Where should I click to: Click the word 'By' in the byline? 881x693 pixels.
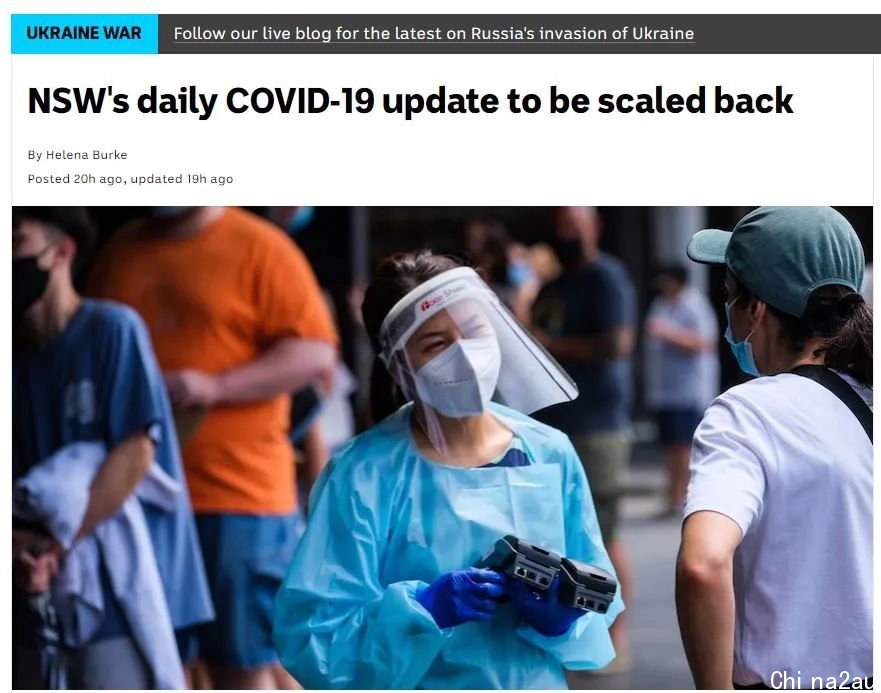point(35,155)
